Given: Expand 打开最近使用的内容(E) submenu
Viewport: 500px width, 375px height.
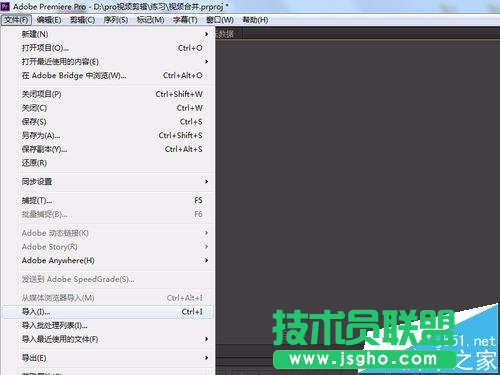Looking at the screenshot, I should point(107,62).
